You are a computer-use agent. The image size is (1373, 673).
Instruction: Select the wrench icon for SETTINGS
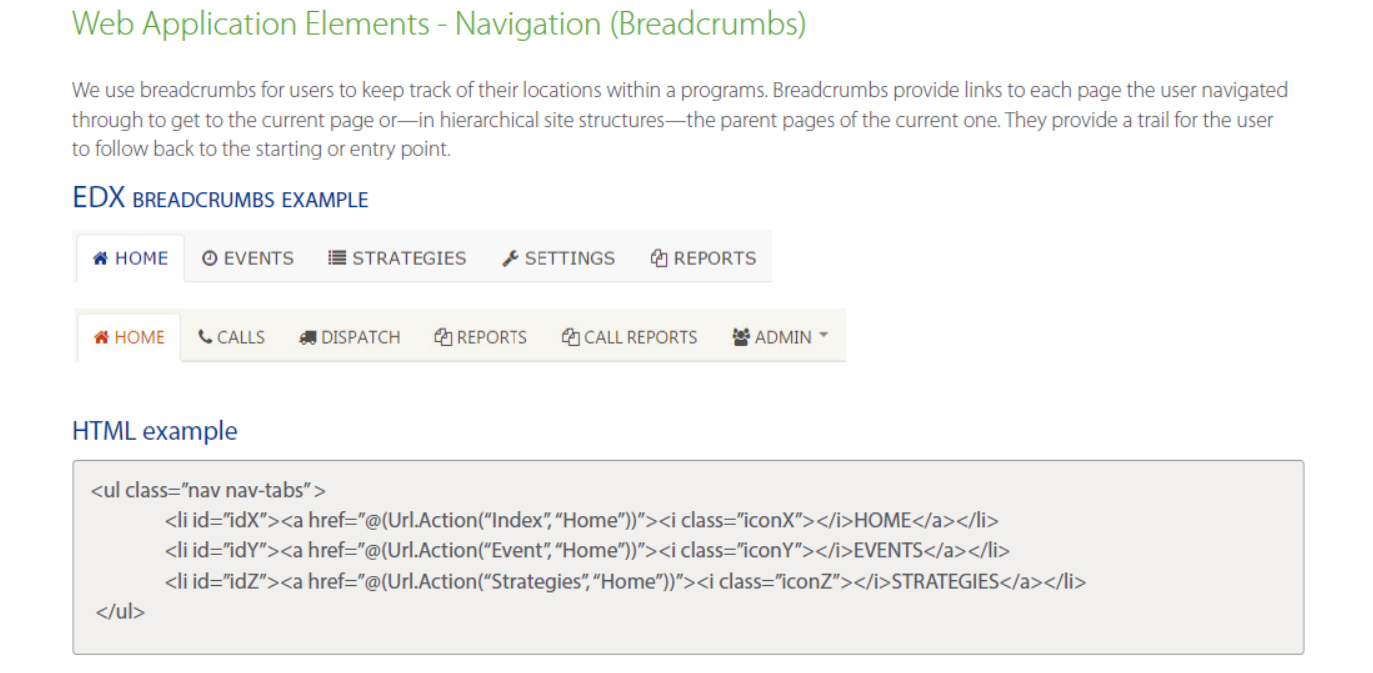click(x=510, y=257)
